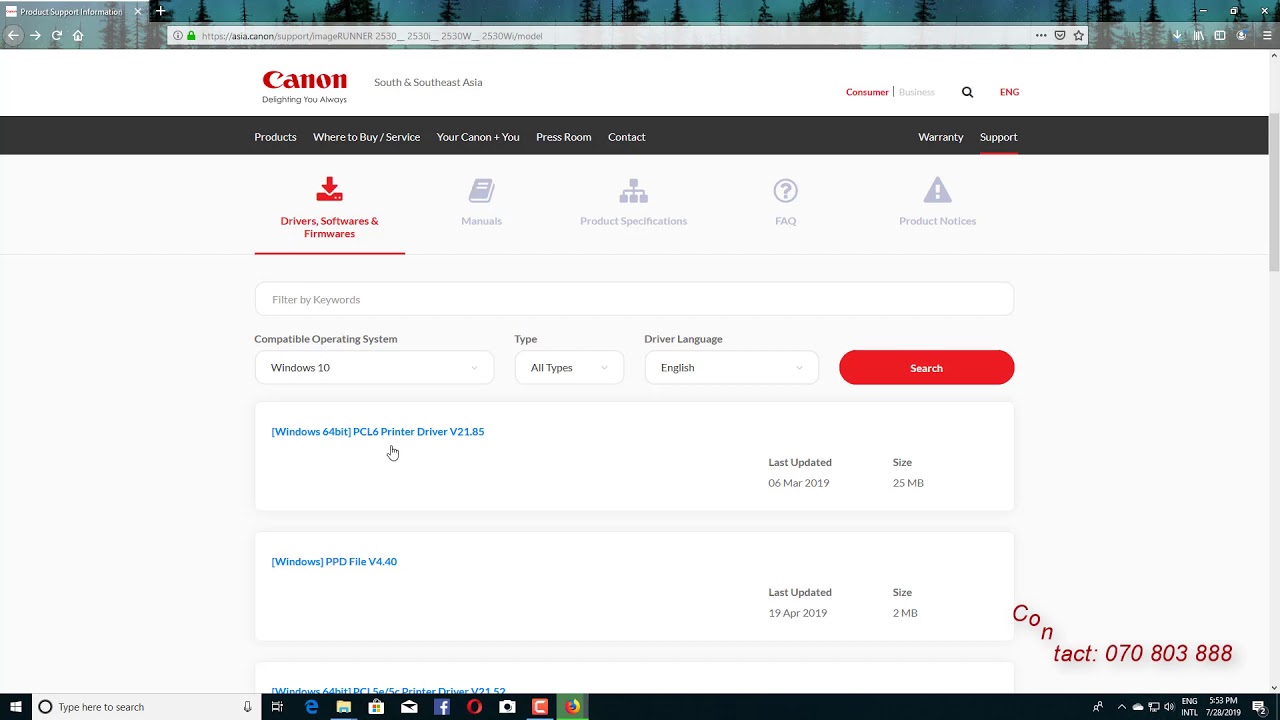Launch Microsoft Edge from taskbar
Screen dimensions: 1280x720
[311, 707]
